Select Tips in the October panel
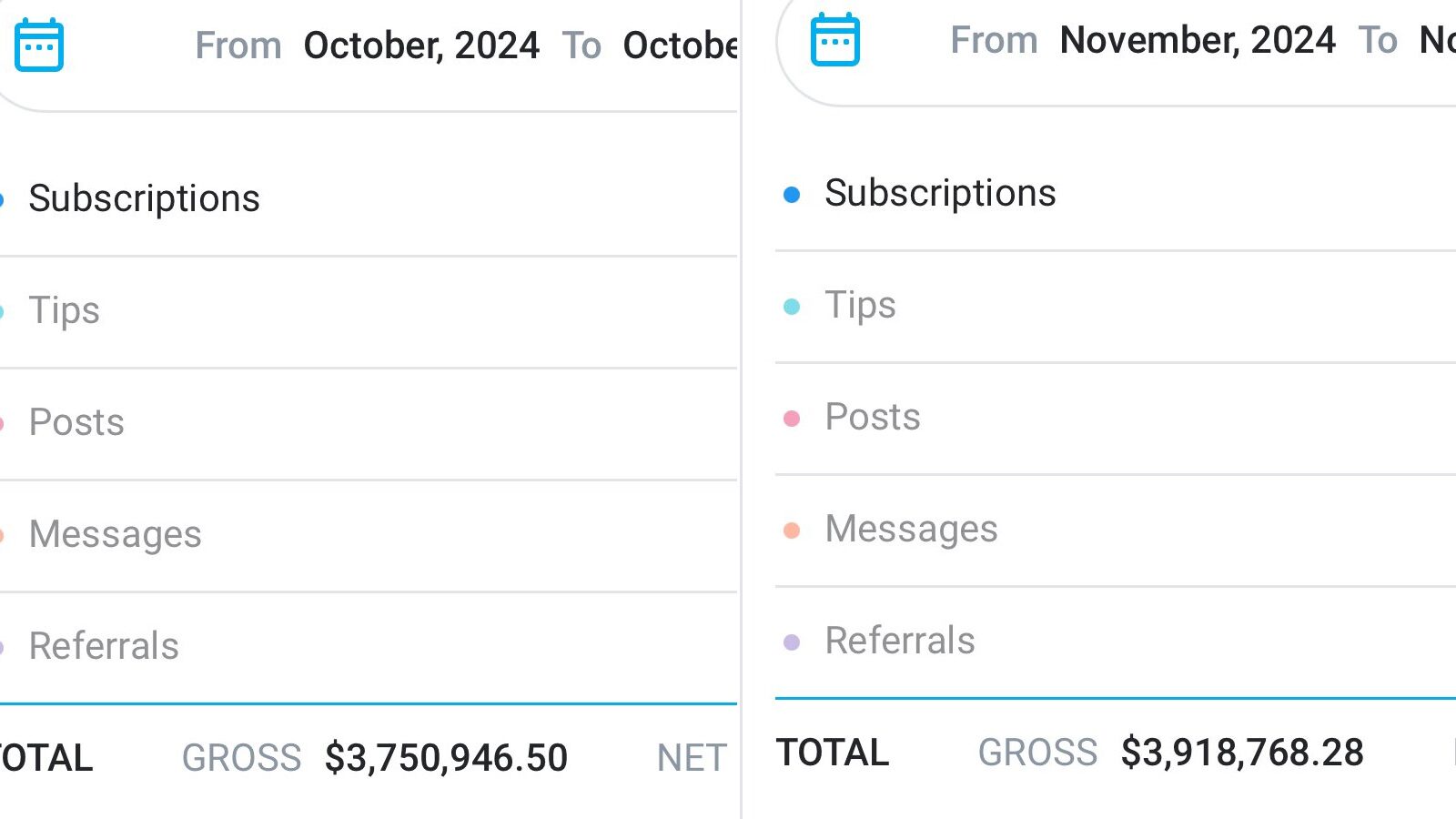 click(x=64, y=310)
